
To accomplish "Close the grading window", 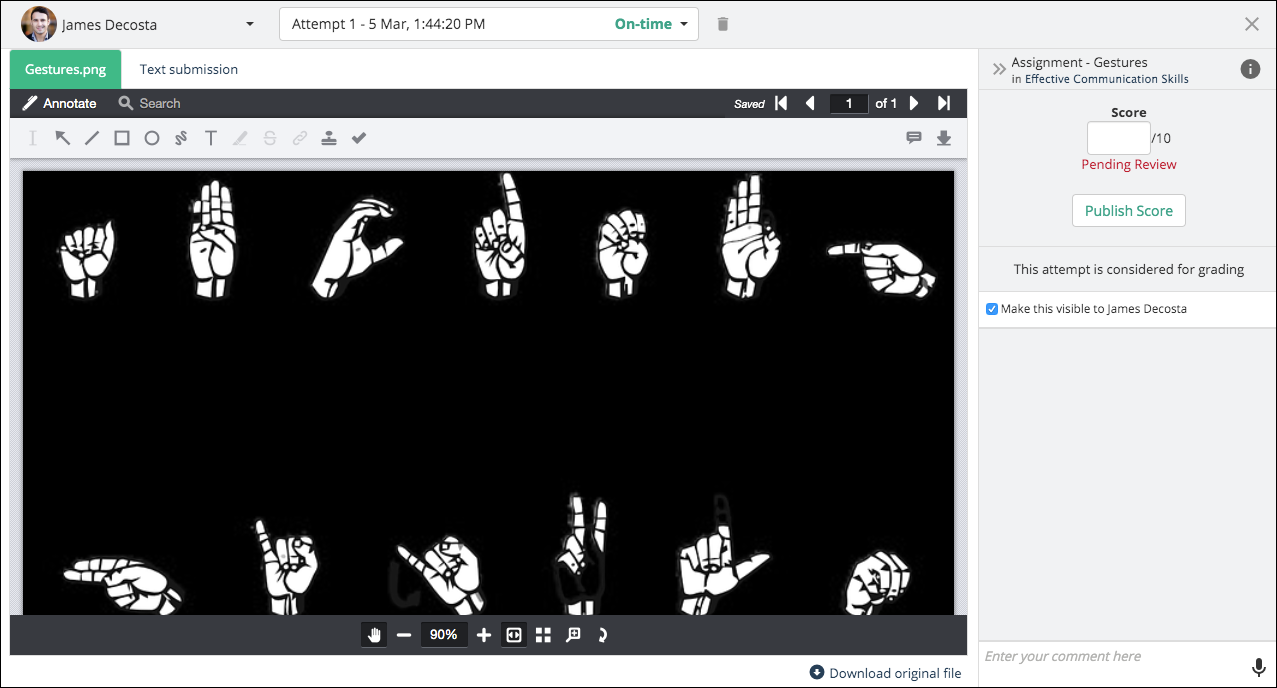I will 1252,24.
